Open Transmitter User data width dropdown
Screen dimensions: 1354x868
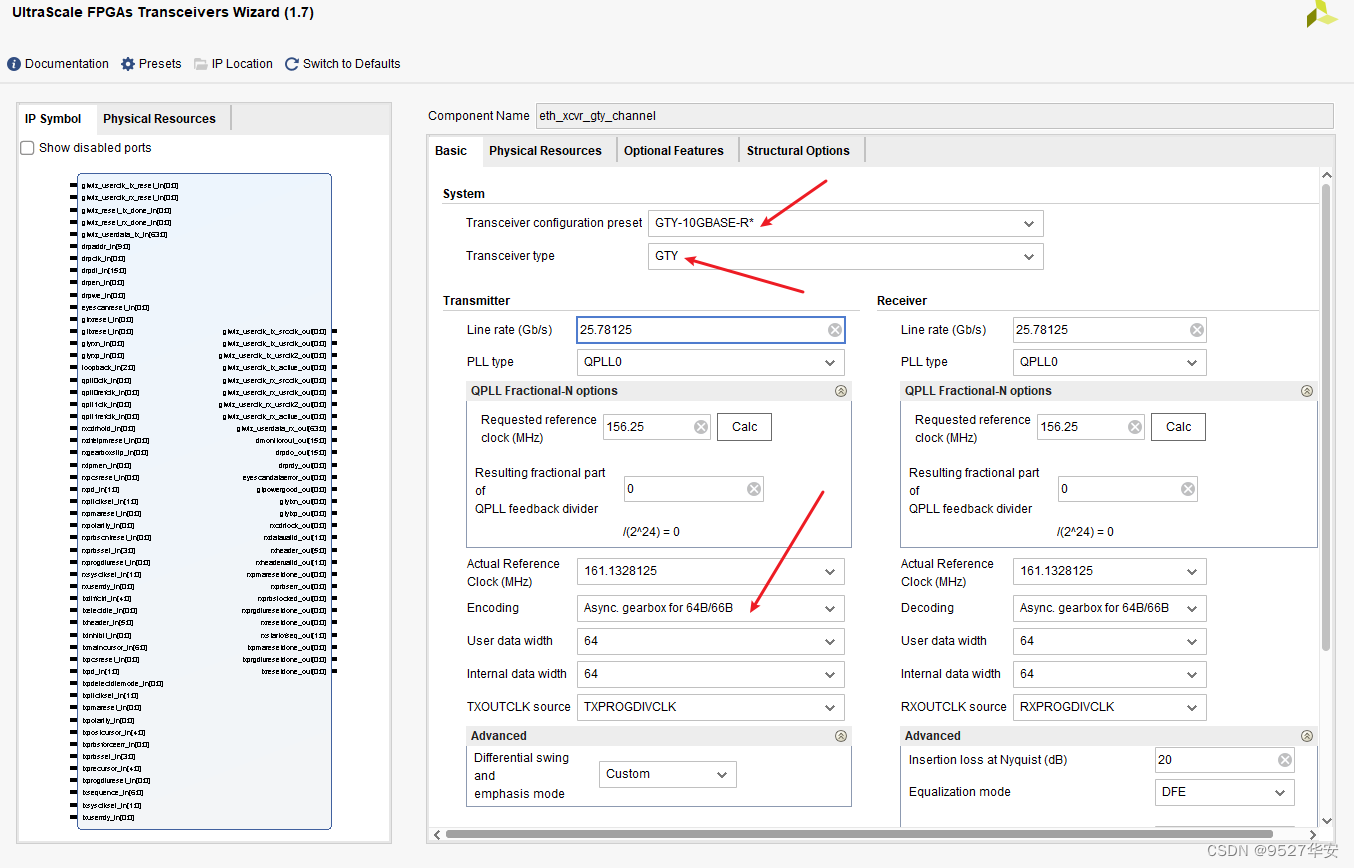pos(711,641)
